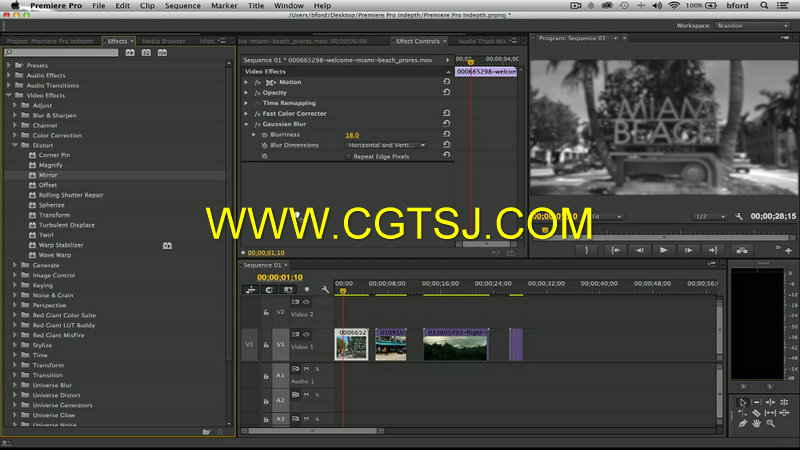Select the Pen tool

click(x=743, y=423)
